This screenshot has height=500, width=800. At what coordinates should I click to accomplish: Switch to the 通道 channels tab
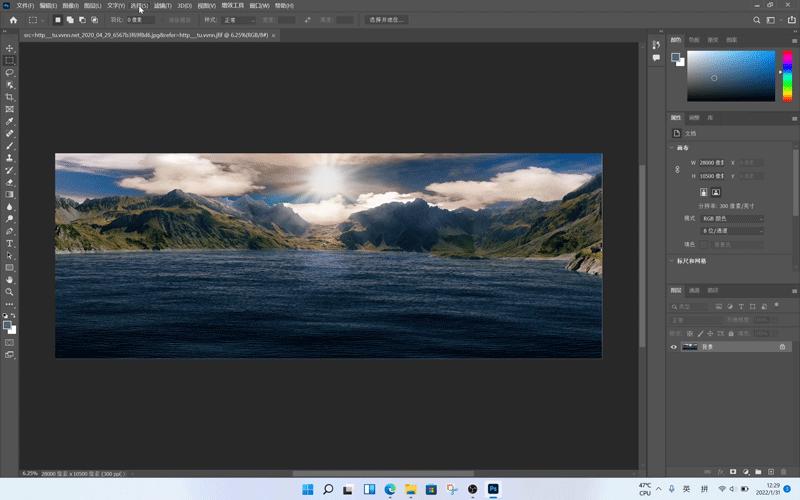(x=695, y=290)
